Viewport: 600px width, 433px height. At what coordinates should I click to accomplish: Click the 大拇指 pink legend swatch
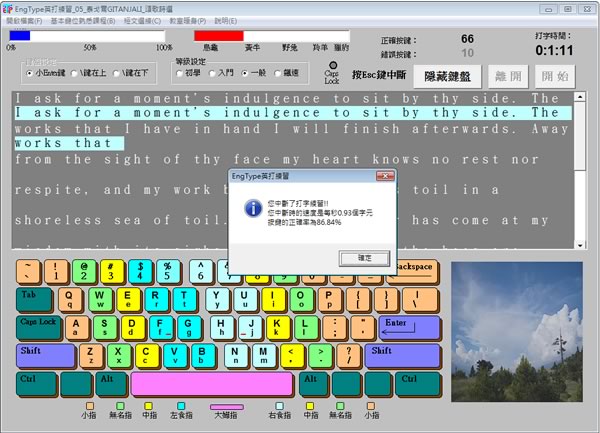[227, 407]
